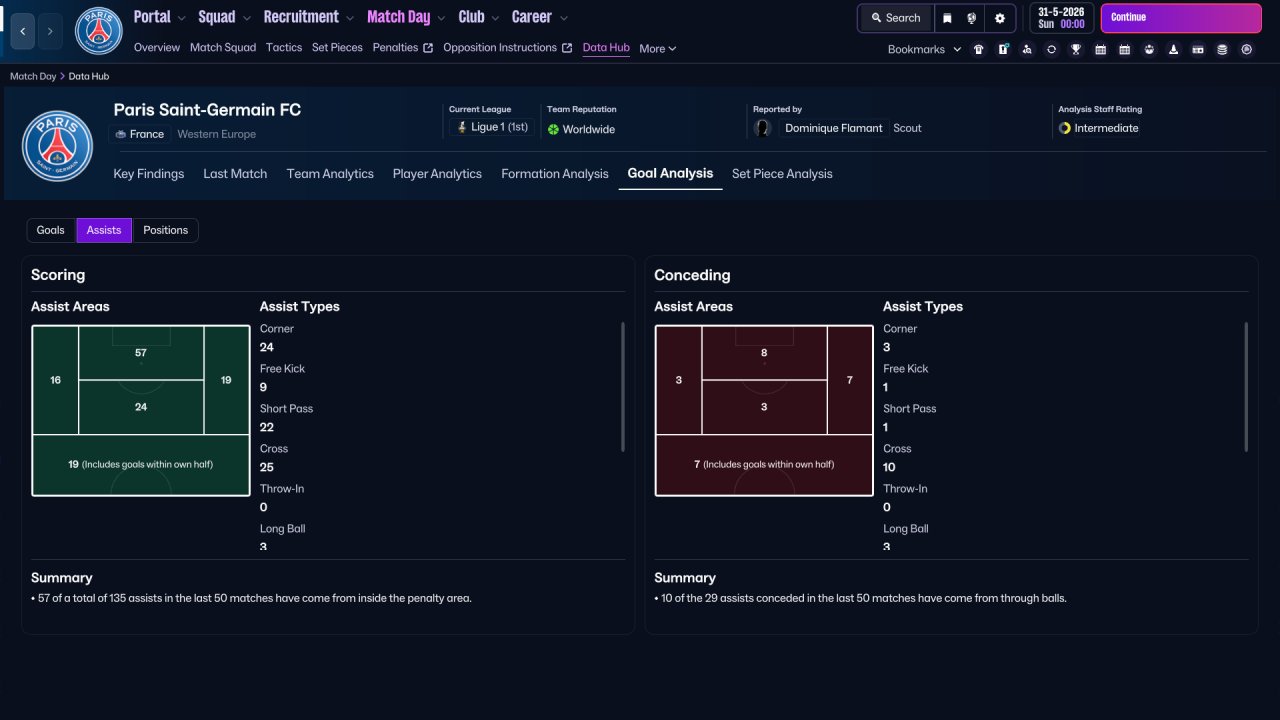Open the More dropdown in the sub-navigation
This screenshot has height=720, width=1280.
(x=658, y=48)
